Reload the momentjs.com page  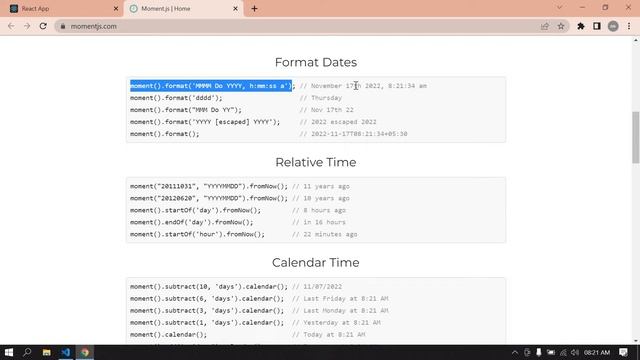(43, 26)
